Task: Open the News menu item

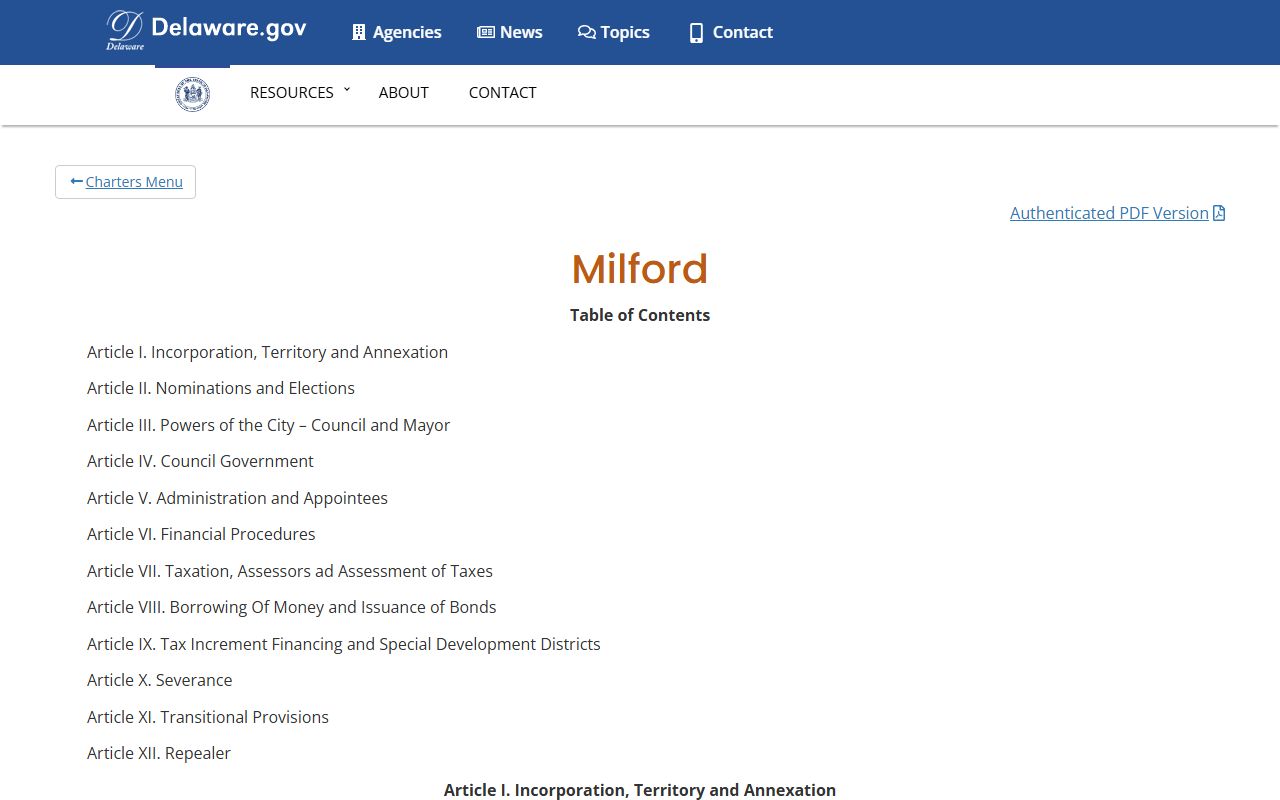Action: point(510,32)
